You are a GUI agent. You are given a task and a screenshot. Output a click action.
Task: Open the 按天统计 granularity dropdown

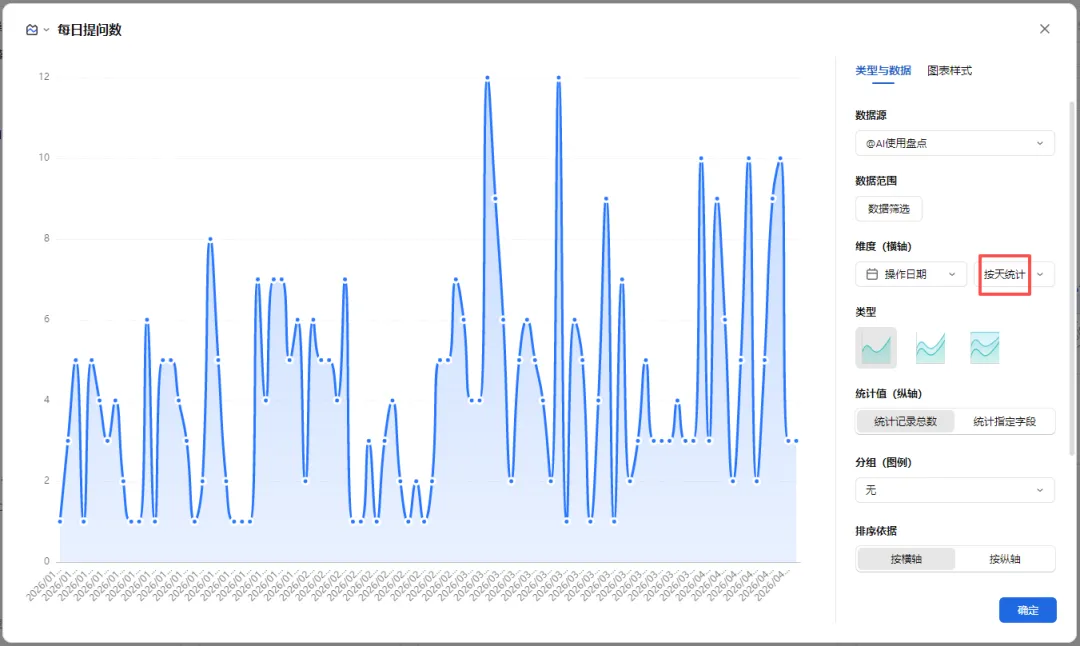point(1014,274)
